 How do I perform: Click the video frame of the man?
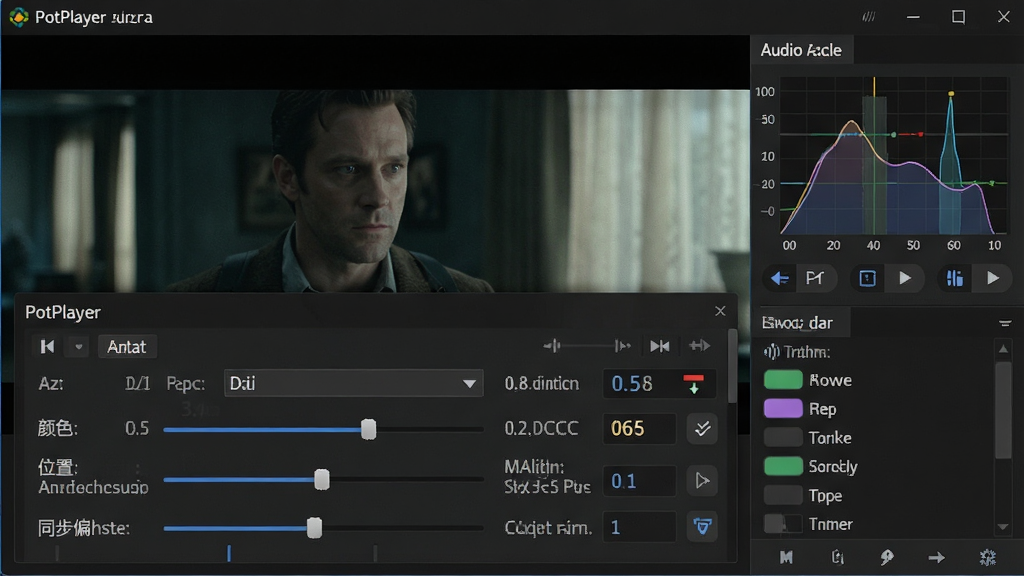pyautogui.click(x=375, y=191)
